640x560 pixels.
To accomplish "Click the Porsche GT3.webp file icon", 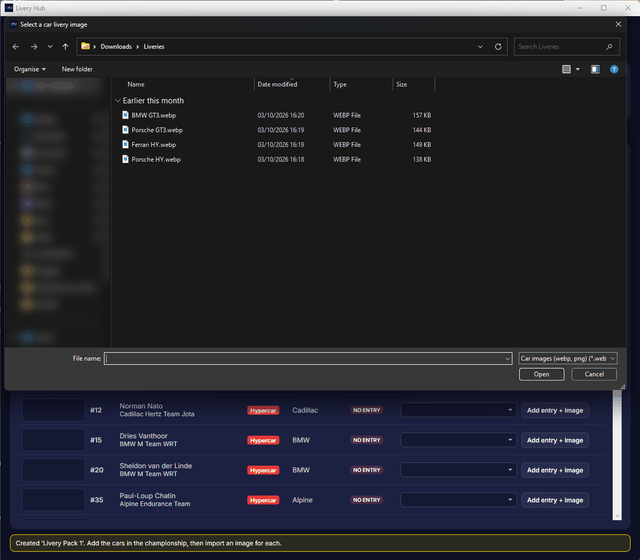I will tap(125, 130).
